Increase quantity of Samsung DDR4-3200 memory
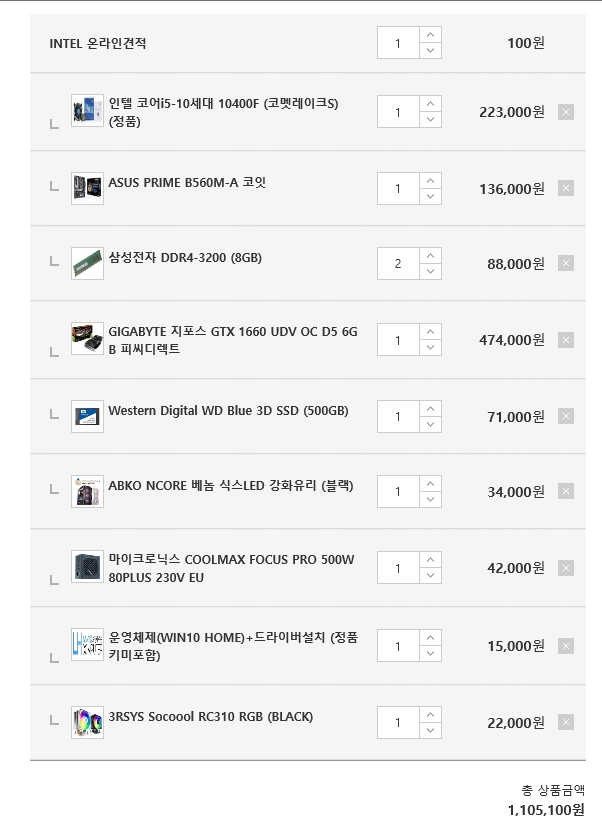The image size is (602, 839). [x=430, y=256]
